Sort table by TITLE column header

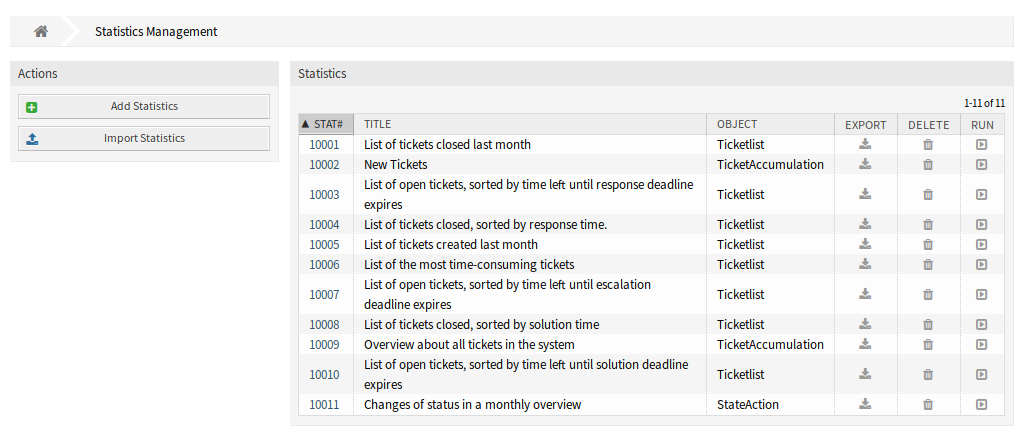[x=530, y=124]
